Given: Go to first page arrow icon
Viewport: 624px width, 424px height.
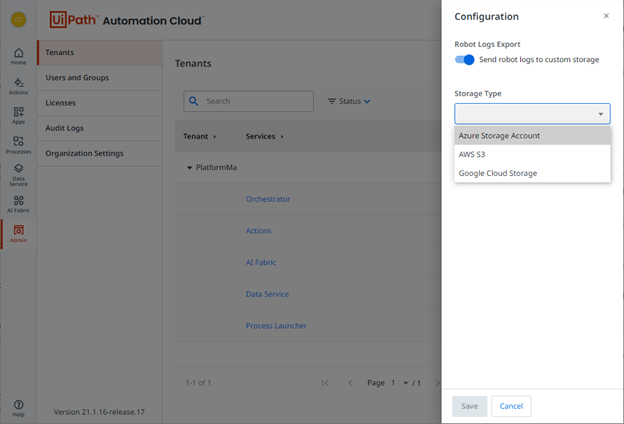Looking at the screenshot, I should point(325,383).
